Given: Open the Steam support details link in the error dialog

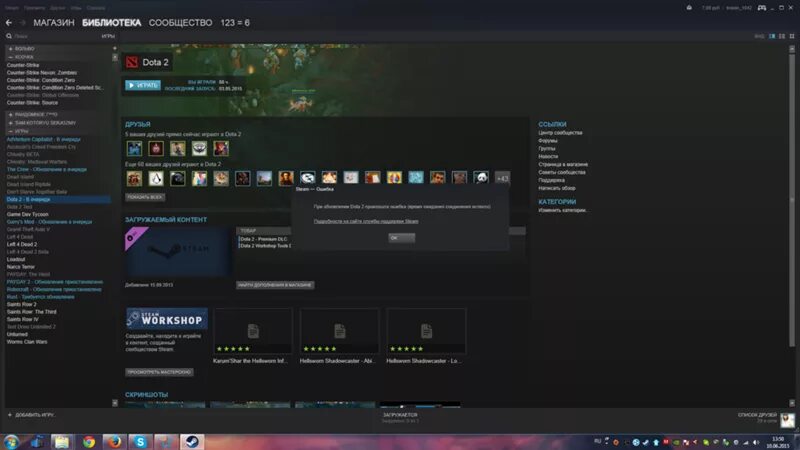Looking at the screenshot, I should tap(366, 221).
